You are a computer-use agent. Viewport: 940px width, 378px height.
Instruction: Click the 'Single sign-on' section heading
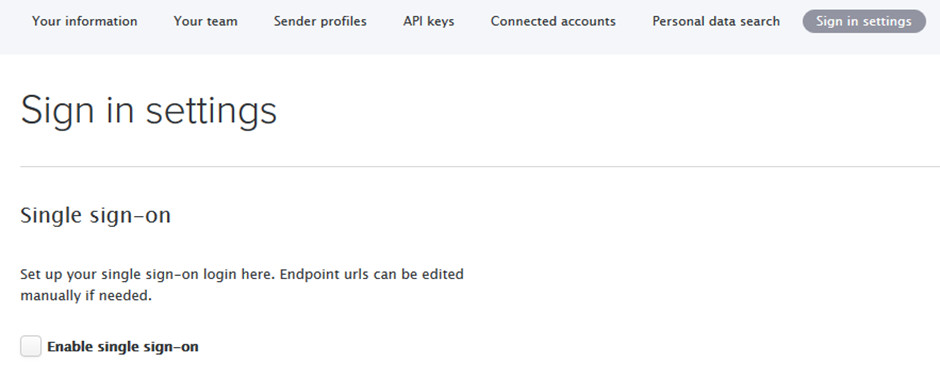[95, 215]
